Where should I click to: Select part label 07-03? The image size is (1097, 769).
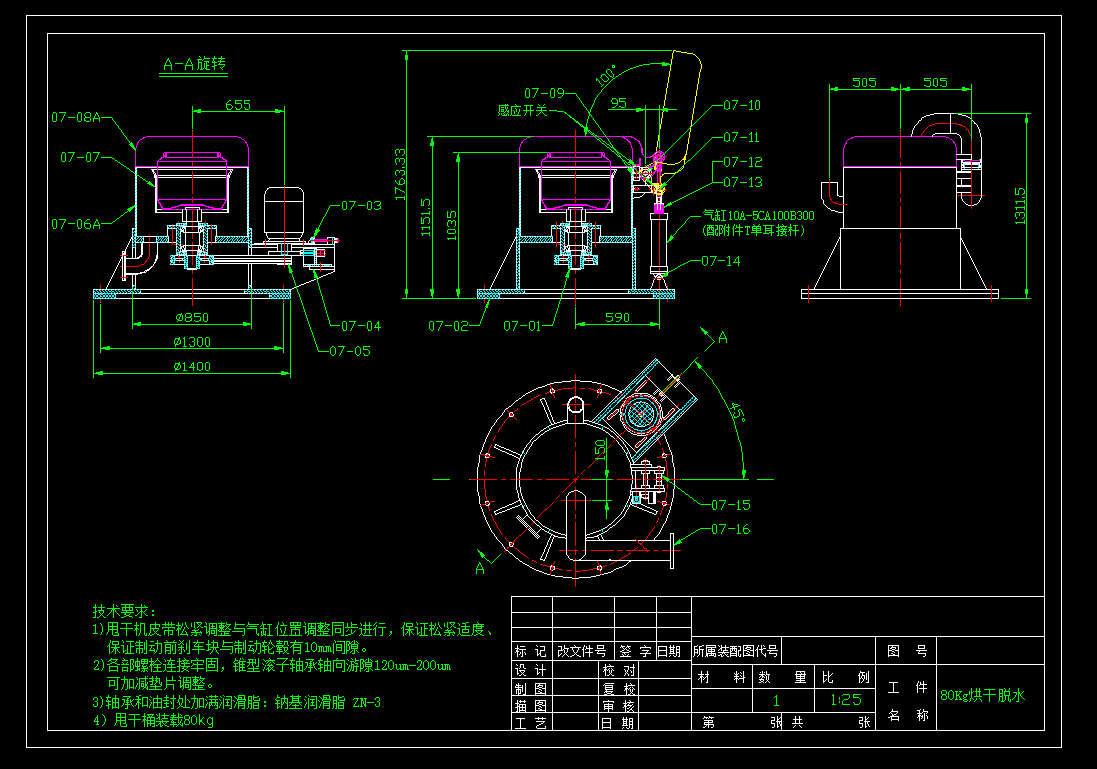pyautogui.click(x=361, y=206)
